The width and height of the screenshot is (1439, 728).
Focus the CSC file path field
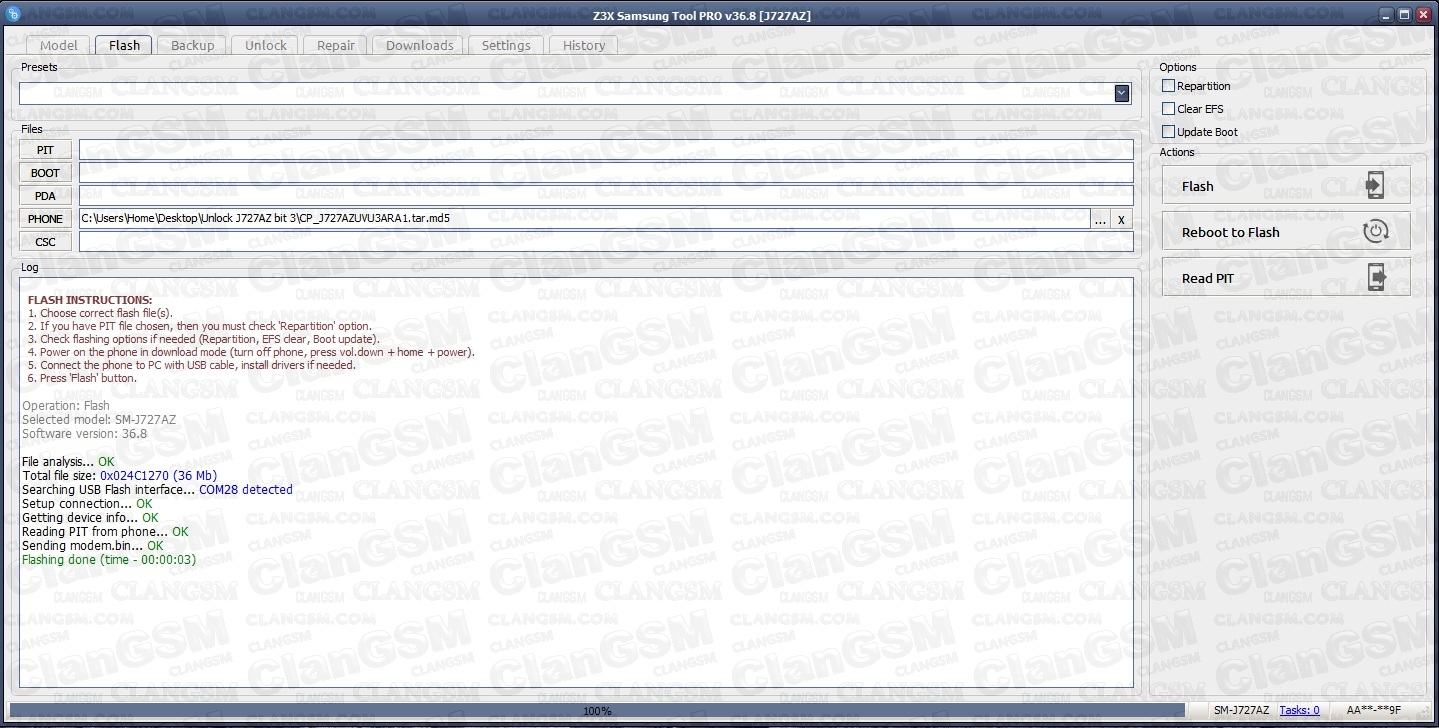pos(606,242)
